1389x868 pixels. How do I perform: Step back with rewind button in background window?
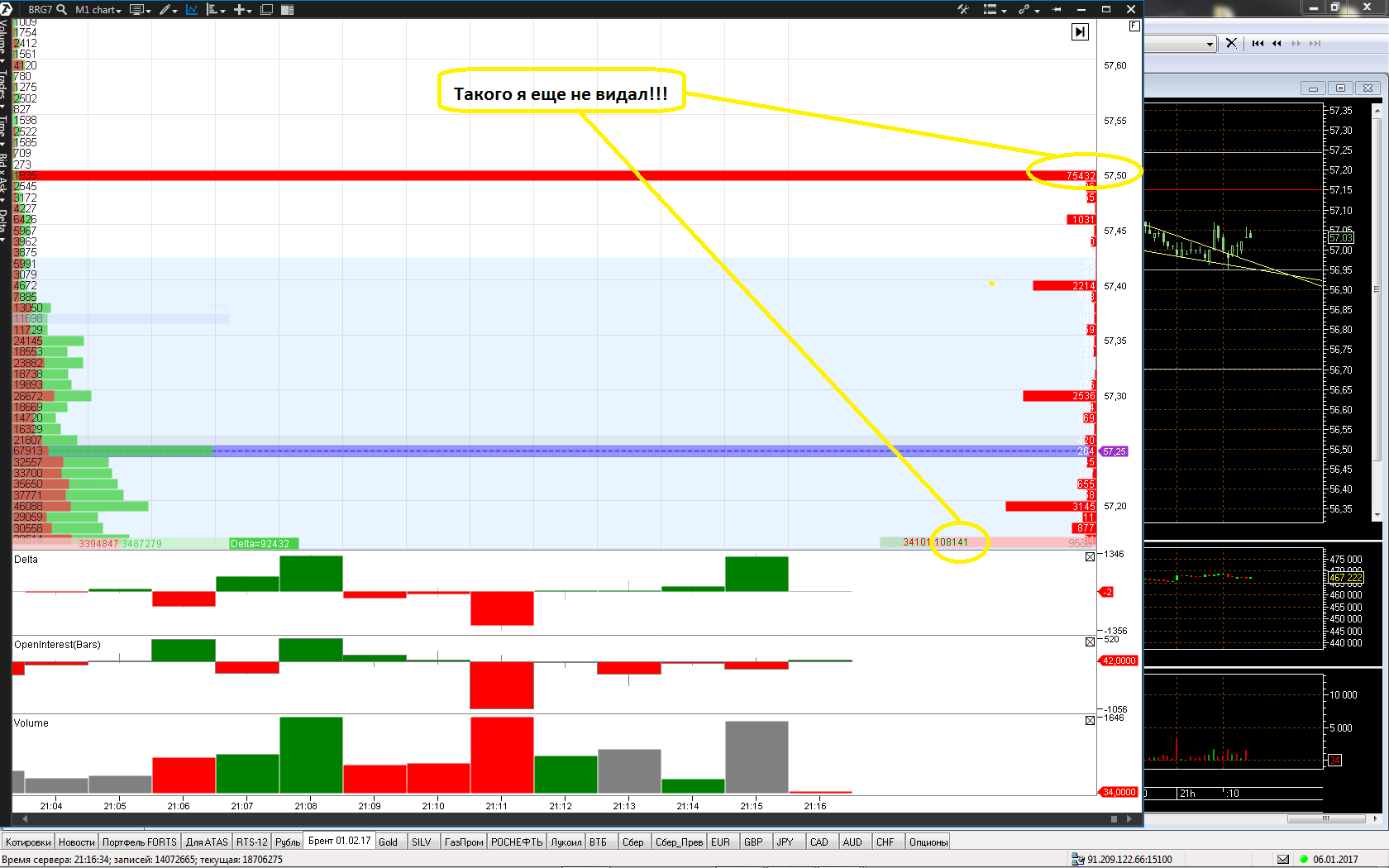[x=1277, y=43]
